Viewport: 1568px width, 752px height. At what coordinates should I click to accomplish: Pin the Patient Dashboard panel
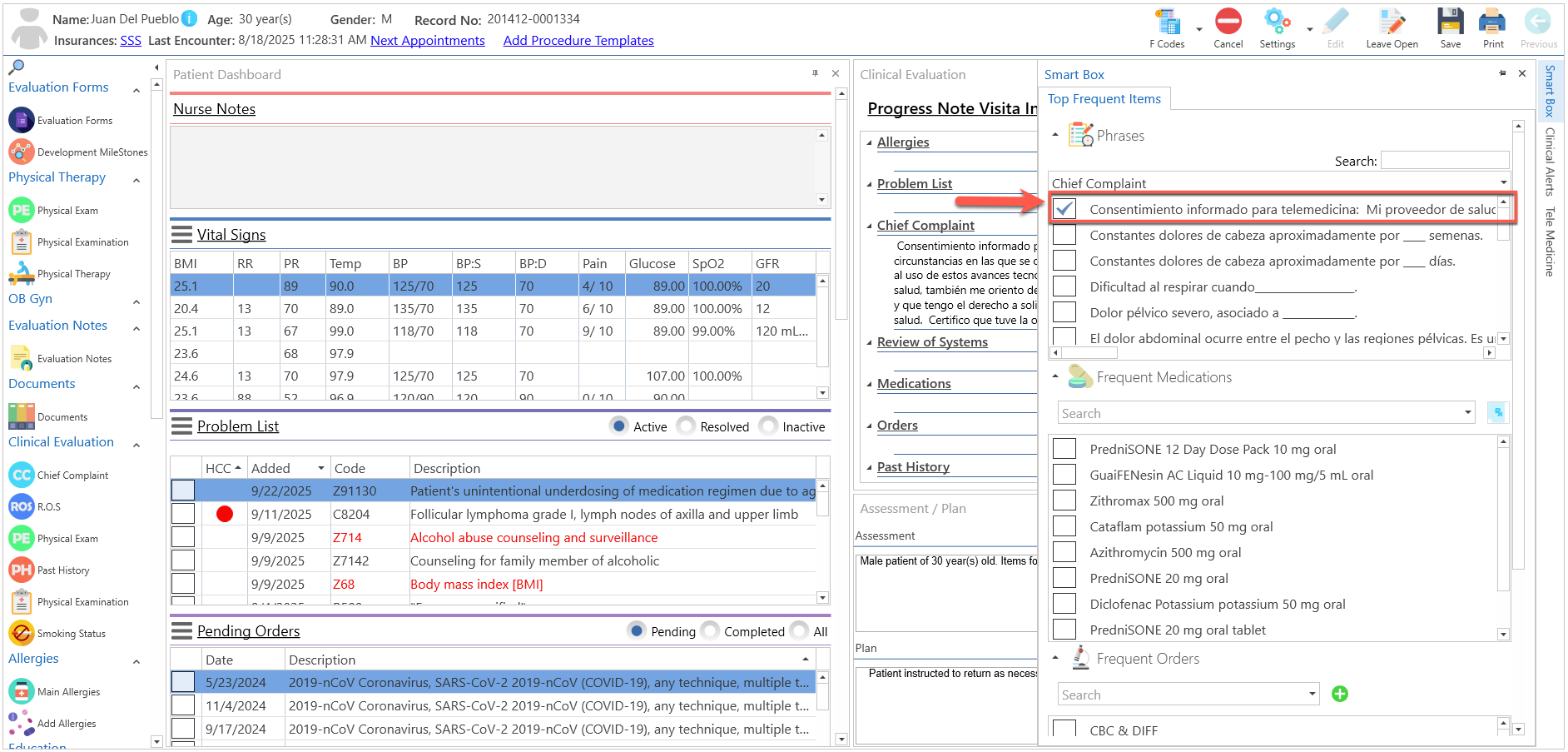pyautogui.click(x=815, y=73)
